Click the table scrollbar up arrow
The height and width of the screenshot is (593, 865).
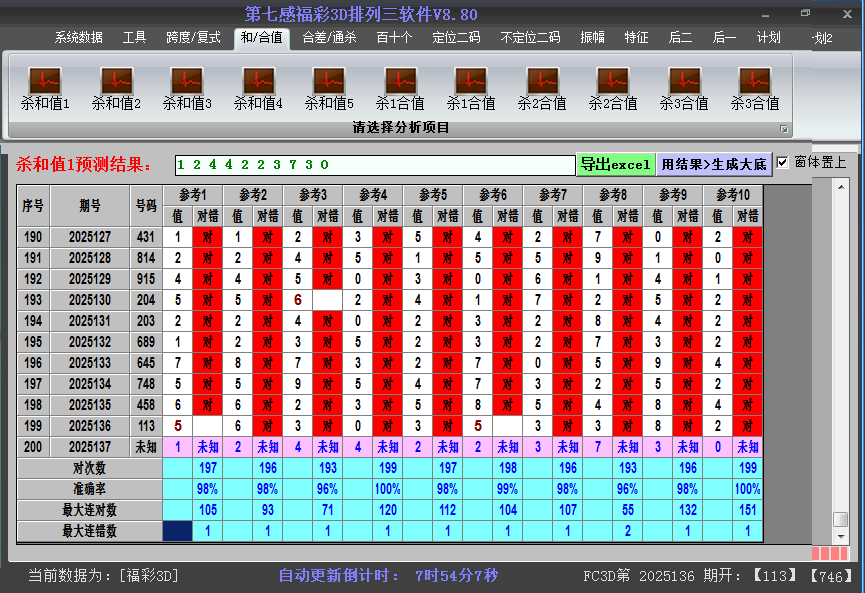pyautogui.click(x=841, y=188)
